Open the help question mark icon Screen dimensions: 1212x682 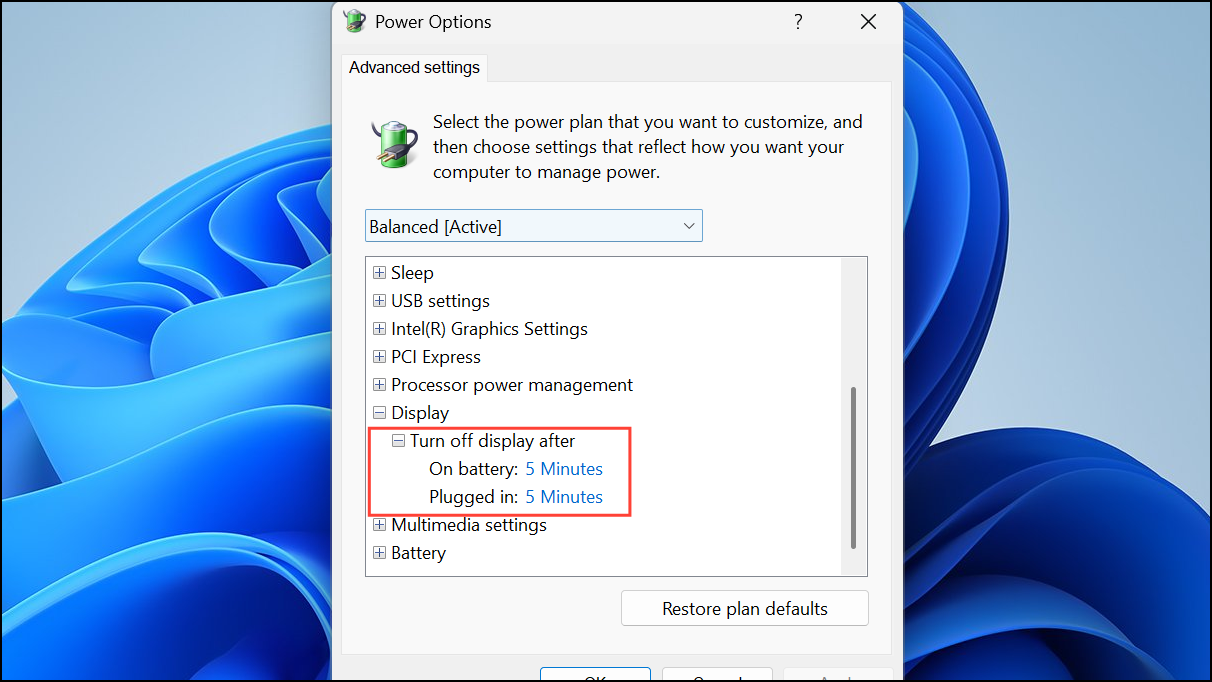797,21
